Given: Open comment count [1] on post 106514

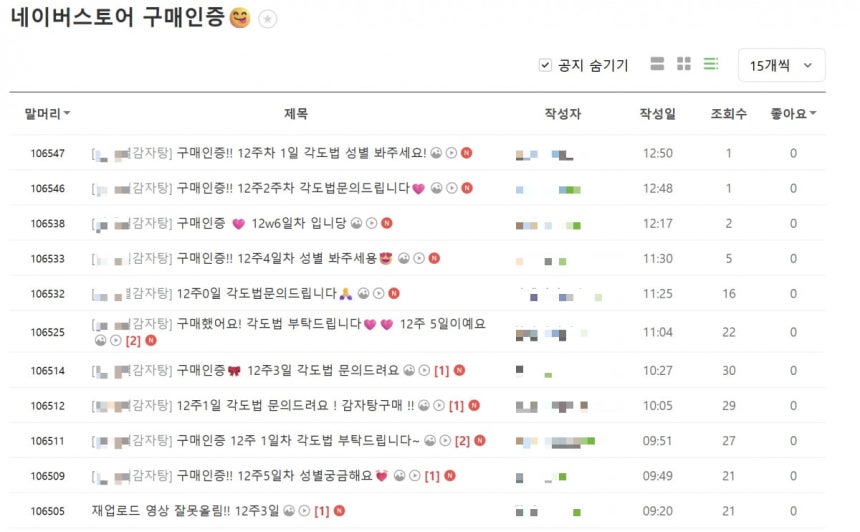Looking at the screenshot, I should coord(442,371).
